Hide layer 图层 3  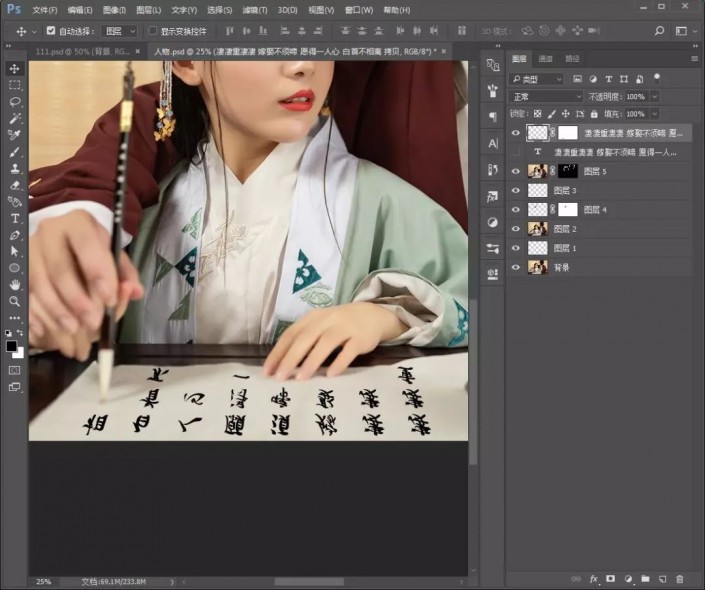[x=516, y=191]
